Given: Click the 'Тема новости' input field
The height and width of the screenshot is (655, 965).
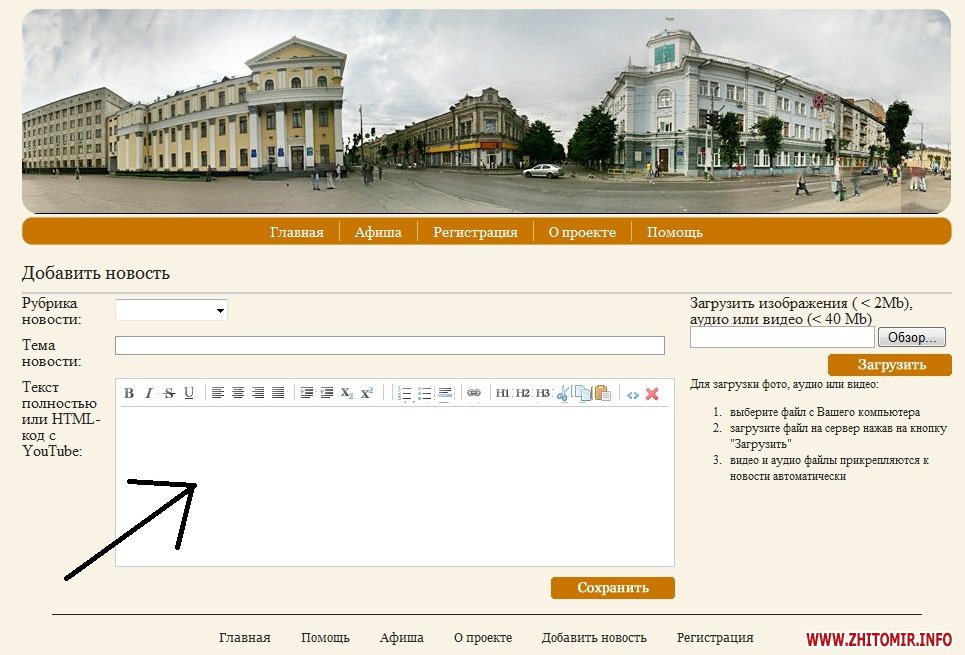Looking at the screenshot, I should 389,345.
